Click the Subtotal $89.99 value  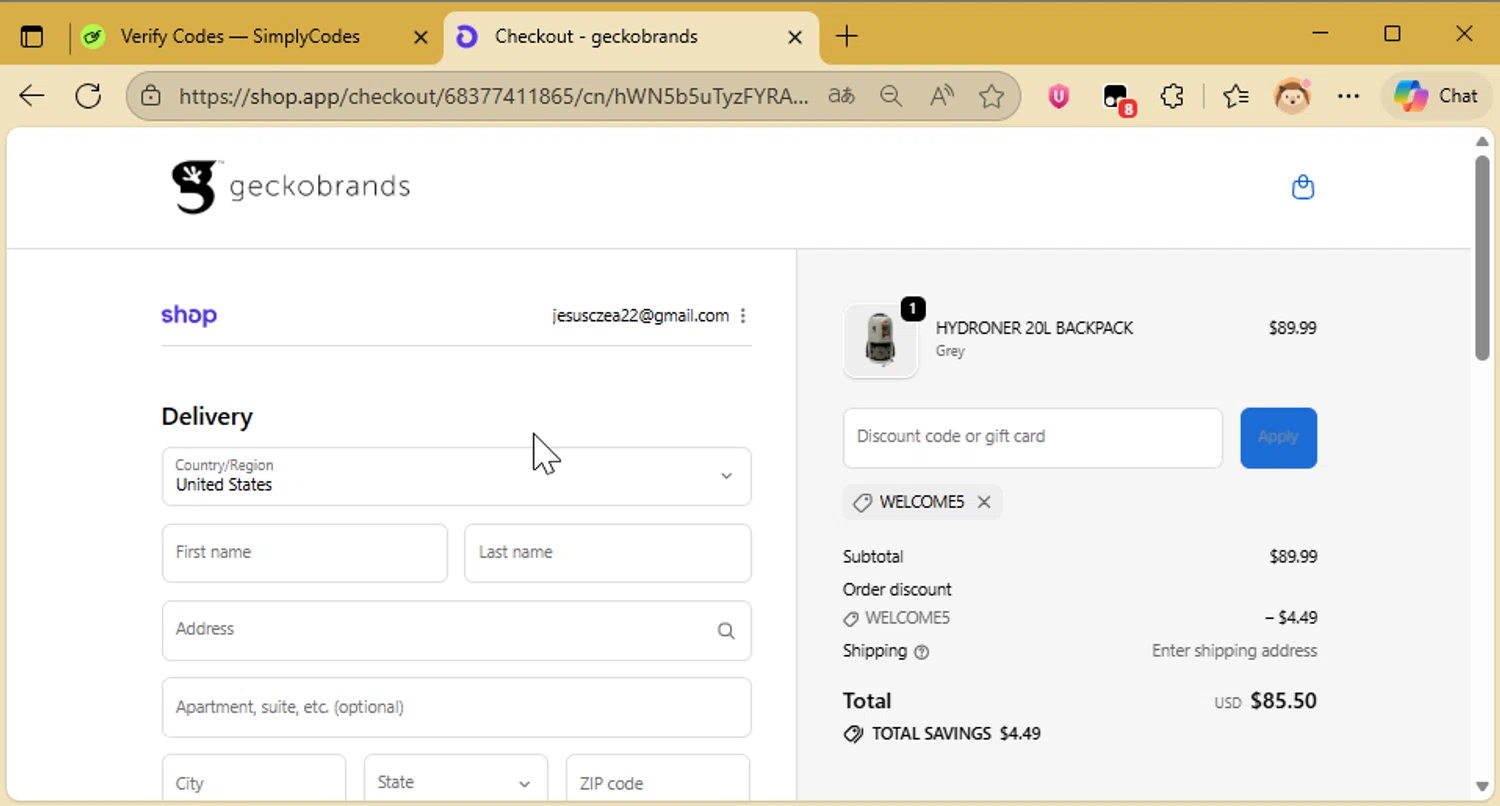tap(1293, 557)
